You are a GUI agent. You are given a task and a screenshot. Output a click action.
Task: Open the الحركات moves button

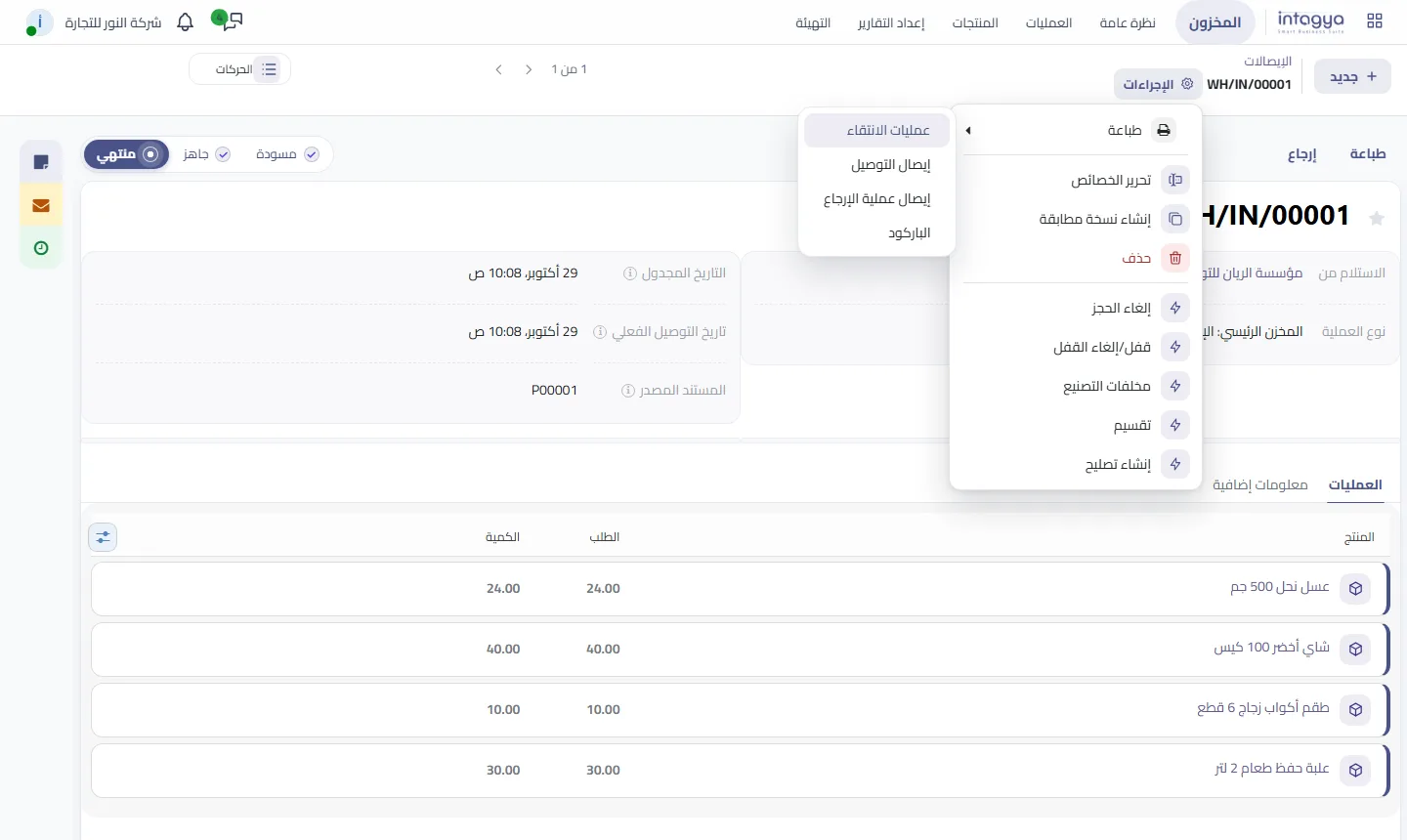[x=240, y=69]
